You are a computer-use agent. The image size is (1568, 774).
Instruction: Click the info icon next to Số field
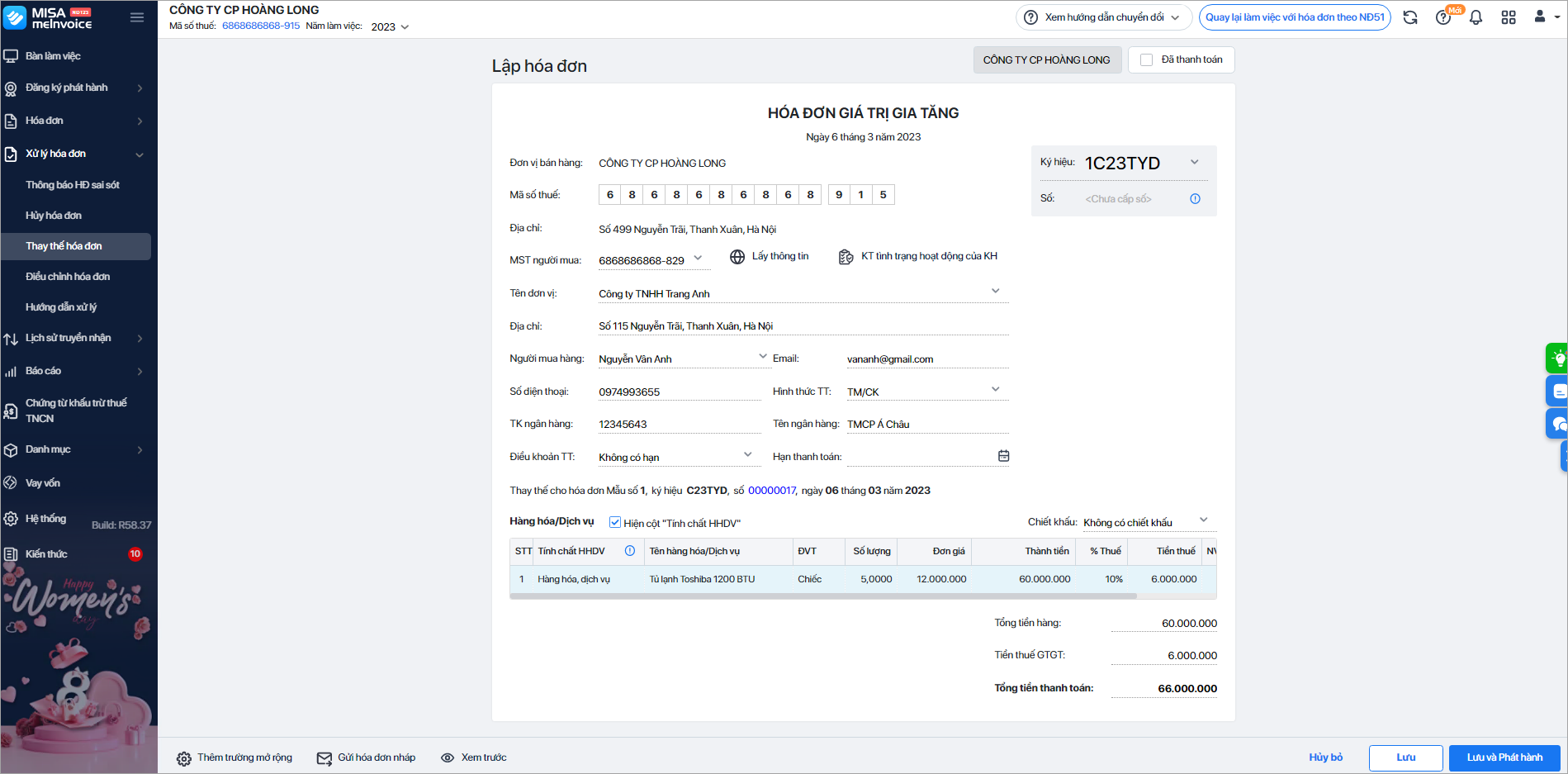[1195, 199]
